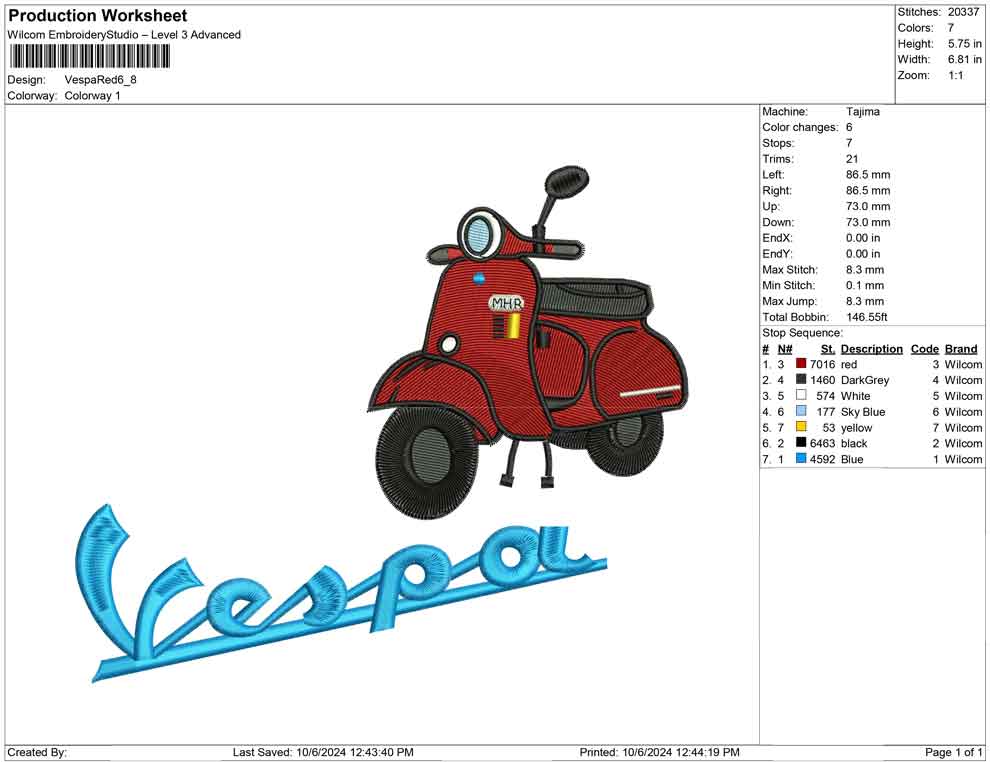990x762 pixels.
Task: Click the Height value '5.75 in'
Action: tap(965, 44)
